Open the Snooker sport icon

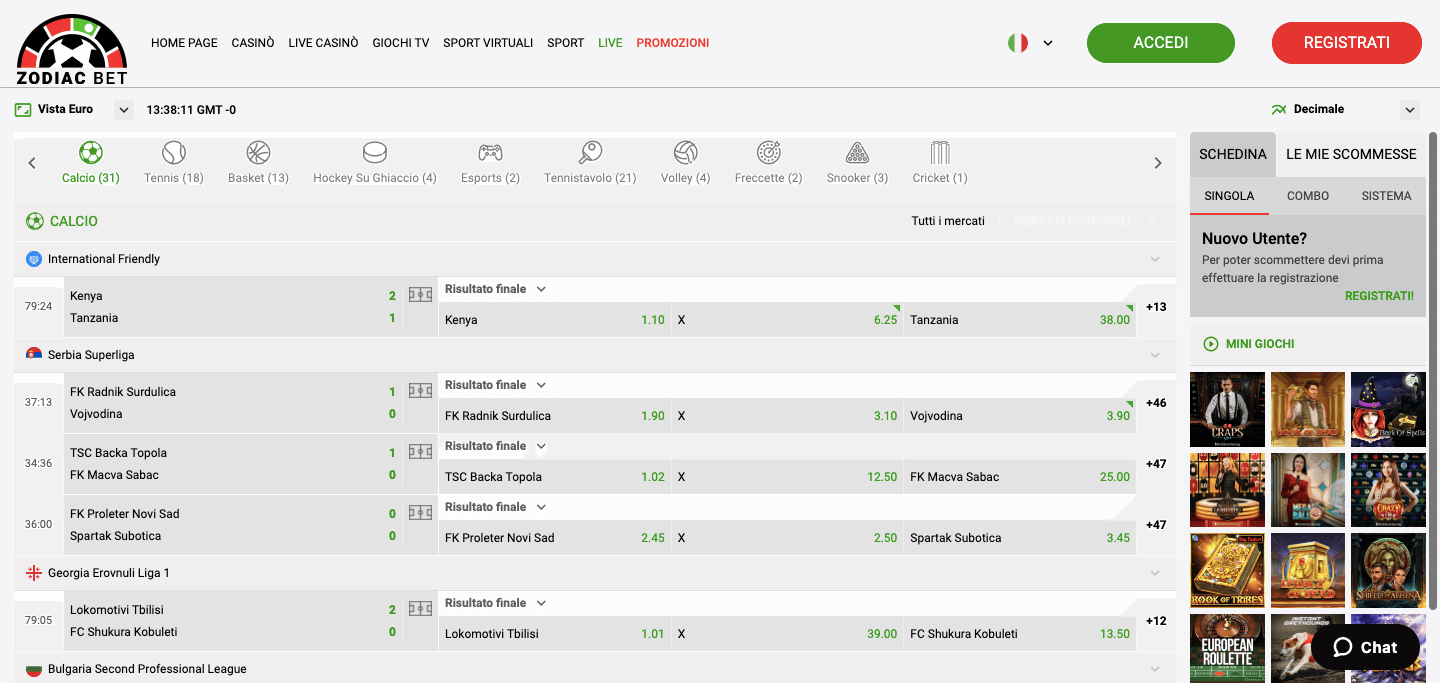(x=856, y=153)
